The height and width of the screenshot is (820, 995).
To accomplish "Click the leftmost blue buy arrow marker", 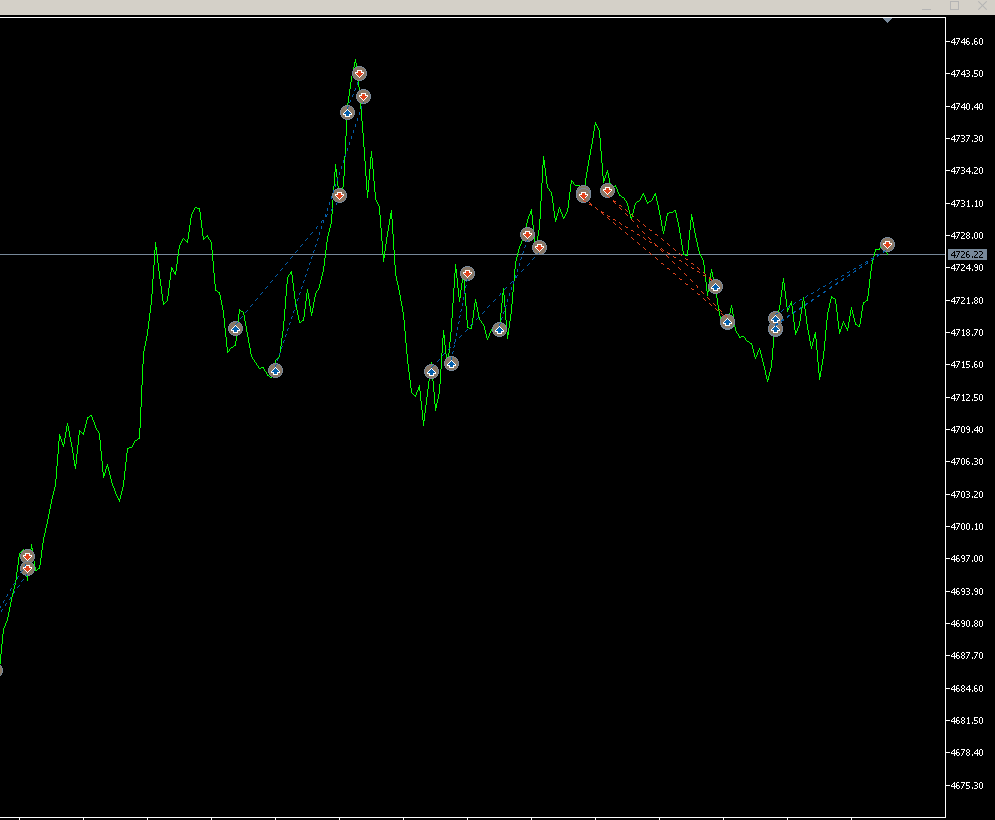I will [x=235, y=328].
